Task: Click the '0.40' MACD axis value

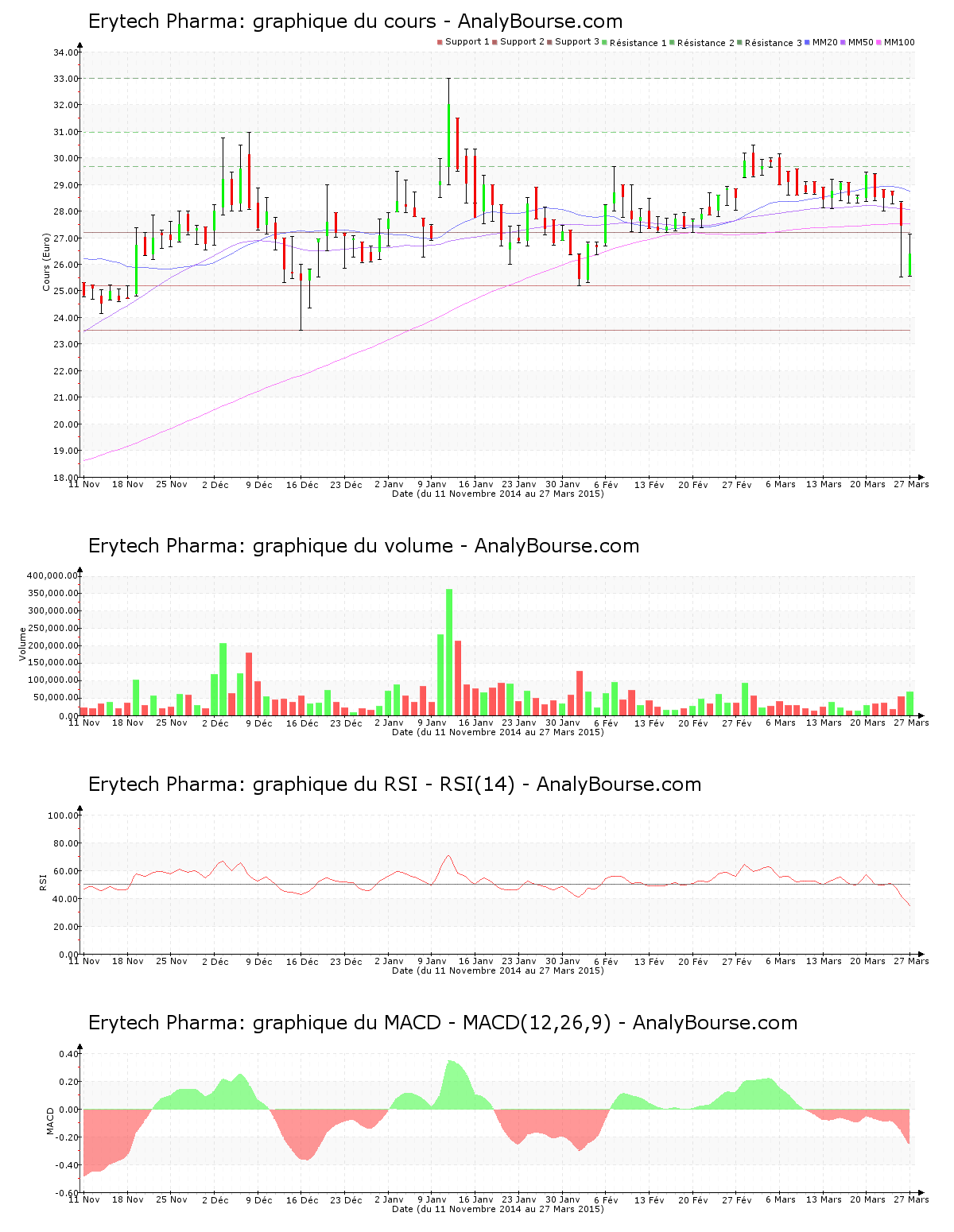Action: point(69,1054)
